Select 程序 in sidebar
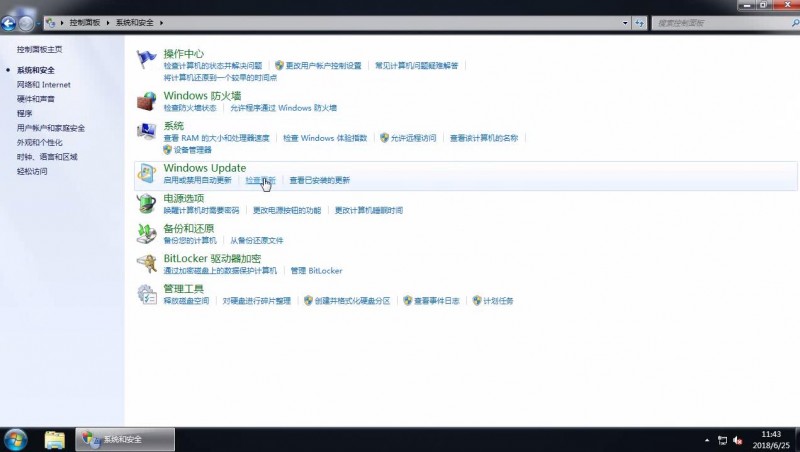 (x=24, y=113)
